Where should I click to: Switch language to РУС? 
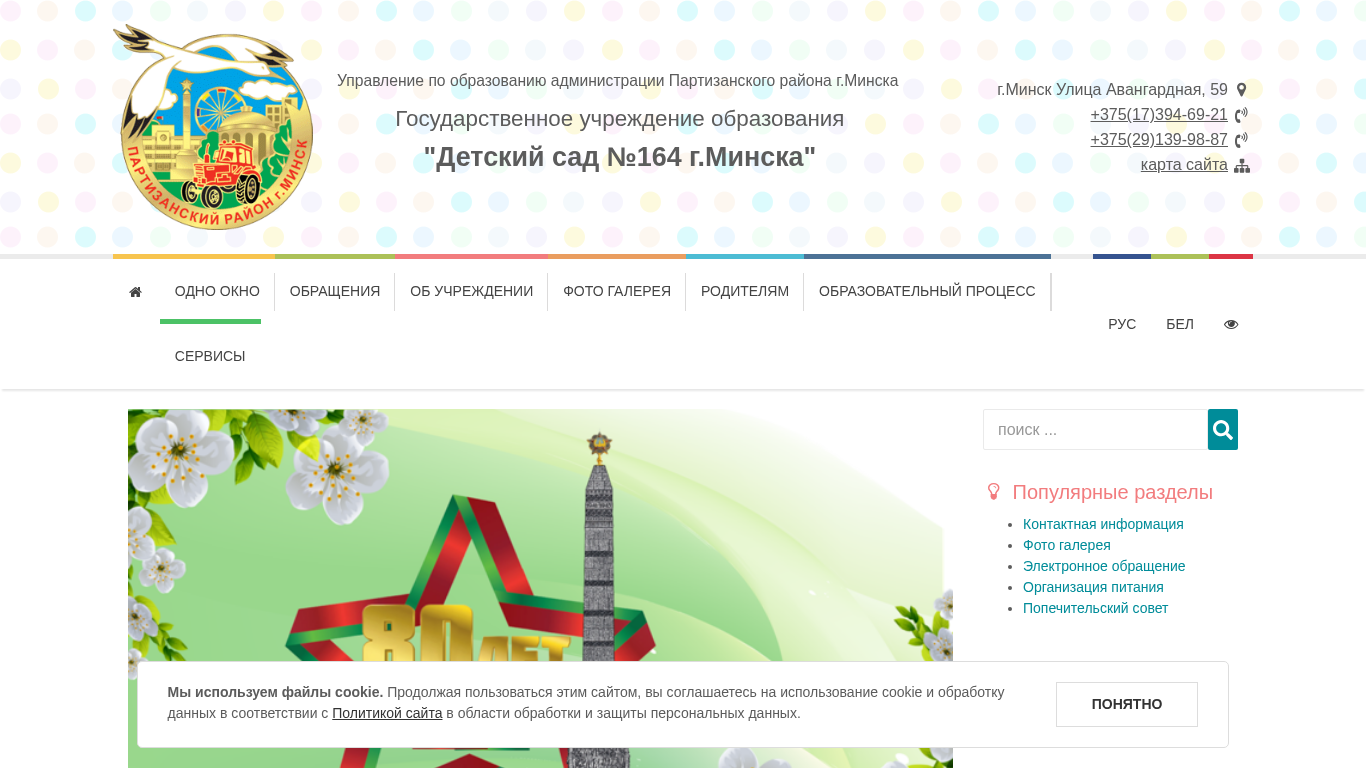(1122, 324)
